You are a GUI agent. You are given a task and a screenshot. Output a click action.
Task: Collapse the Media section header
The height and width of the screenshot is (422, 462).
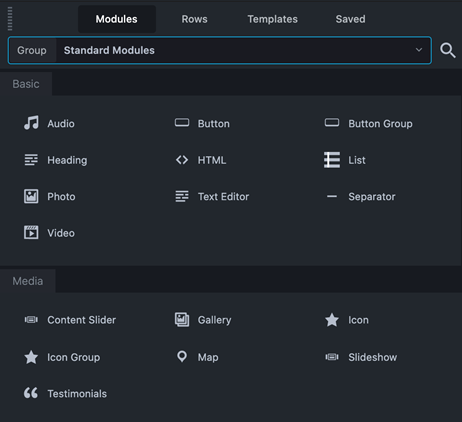[28, 281]
